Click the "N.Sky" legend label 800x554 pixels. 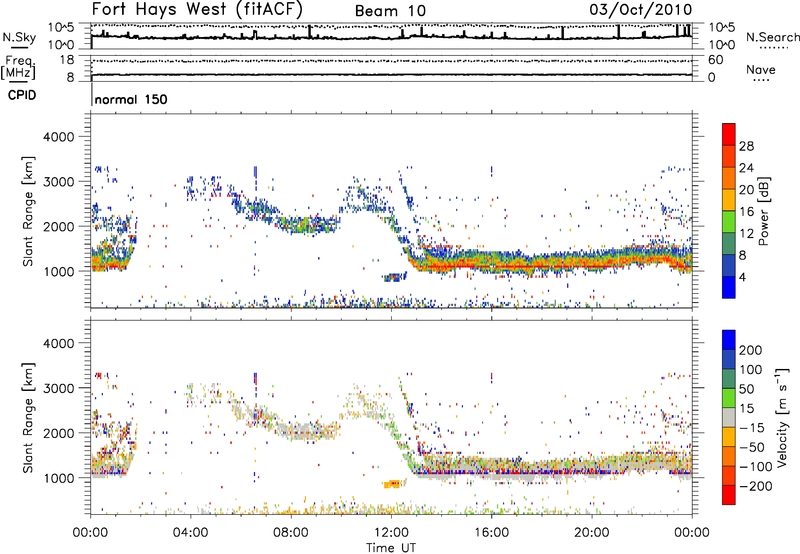[19, 37]
